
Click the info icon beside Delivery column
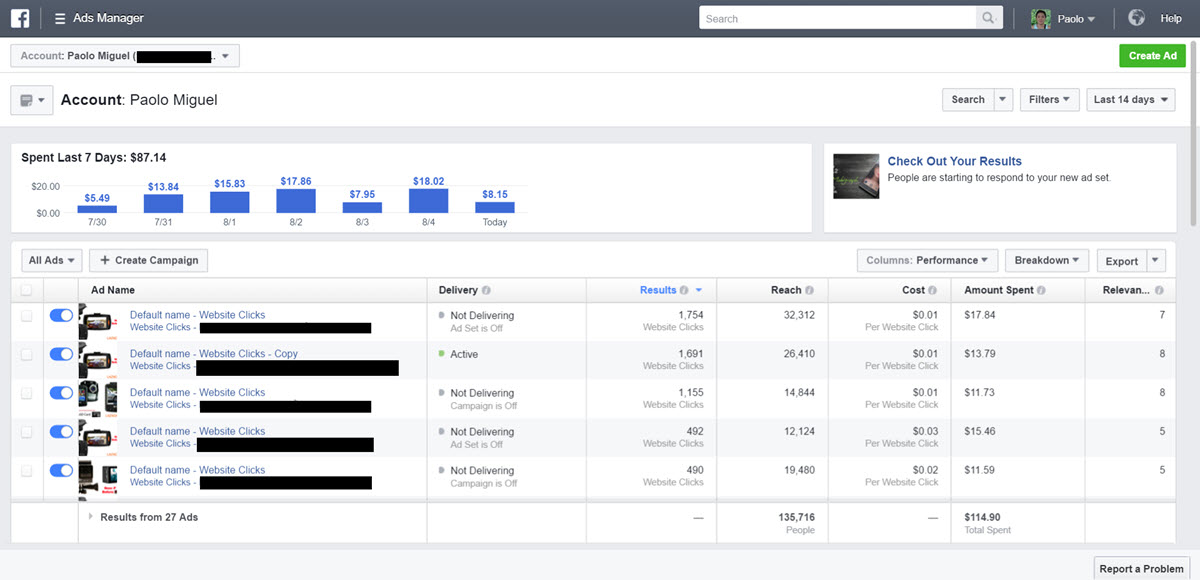(486, 290)
